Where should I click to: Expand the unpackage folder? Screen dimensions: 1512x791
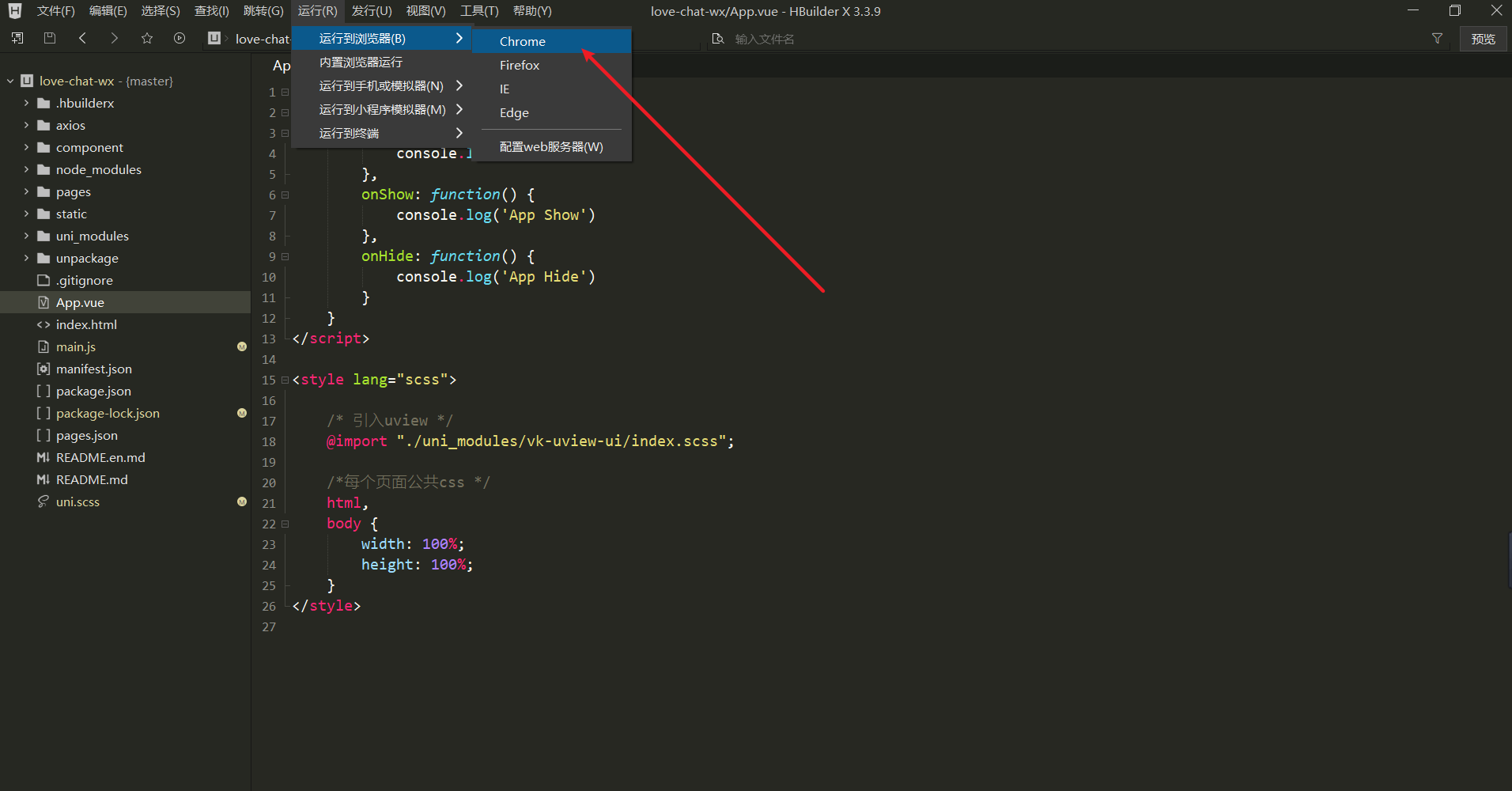(x=26, y=258)
